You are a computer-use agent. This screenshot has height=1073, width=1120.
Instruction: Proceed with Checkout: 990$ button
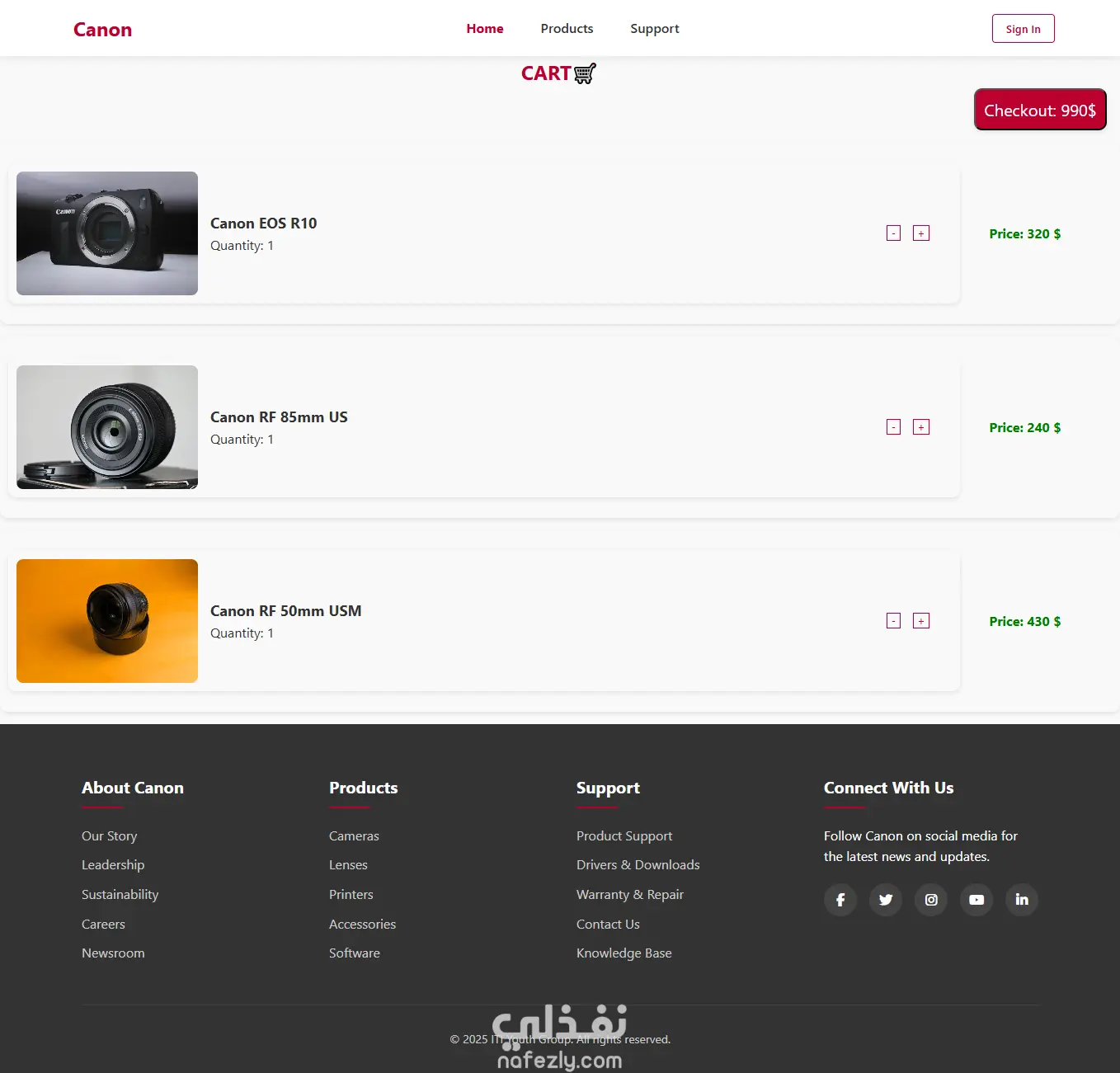click(1040, 110)
